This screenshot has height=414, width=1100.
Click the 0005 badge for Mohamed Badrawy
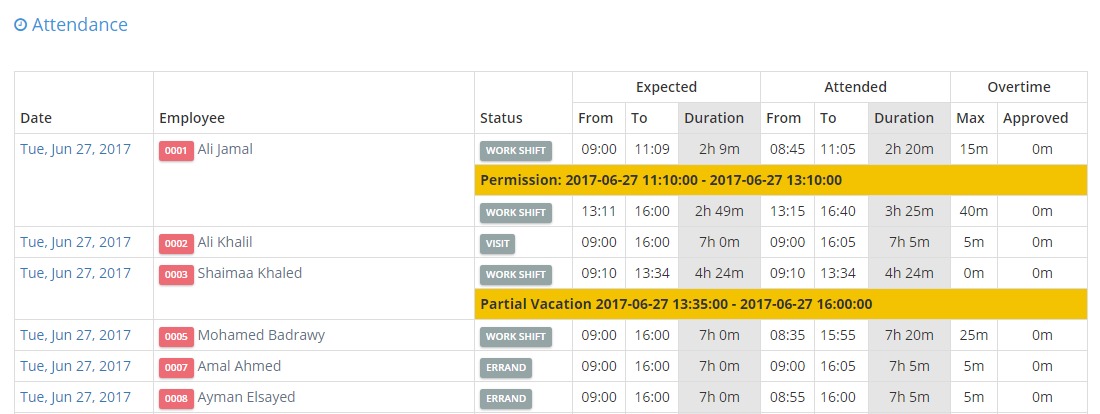[x=176, y=337]
